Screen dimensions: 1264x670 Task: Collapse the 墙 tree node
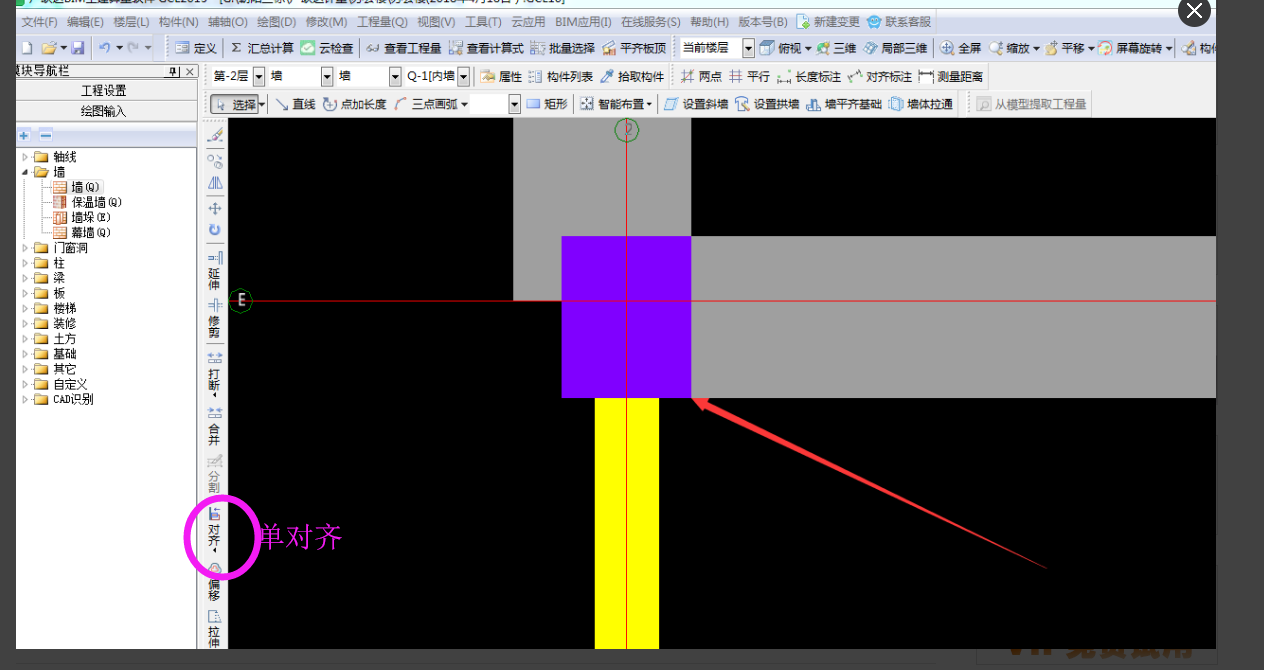pyautogui.click(x=26, y=172)
